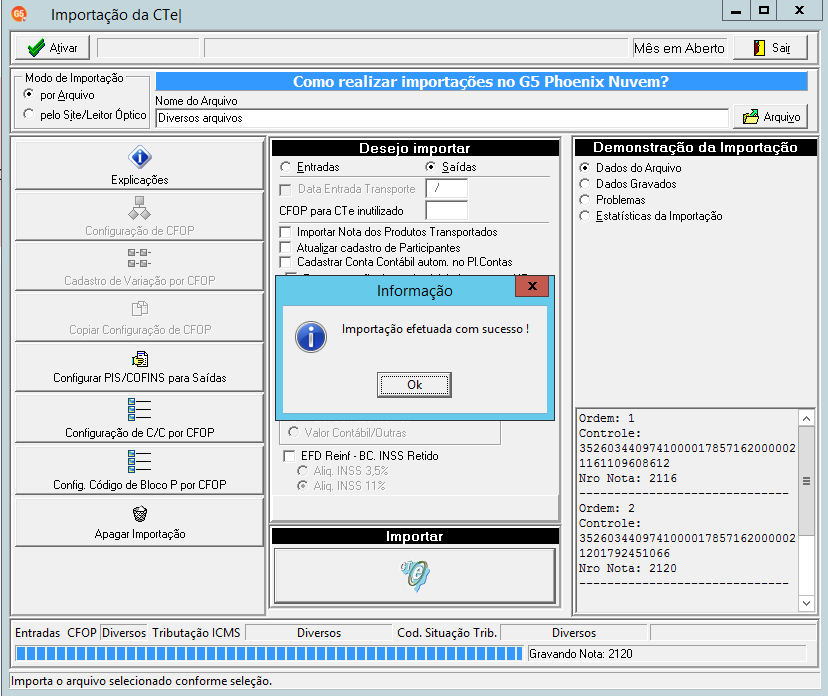Click Tributação ICMS Diversos status field
This screenshot has height=696, width=828.
[319, 633]
